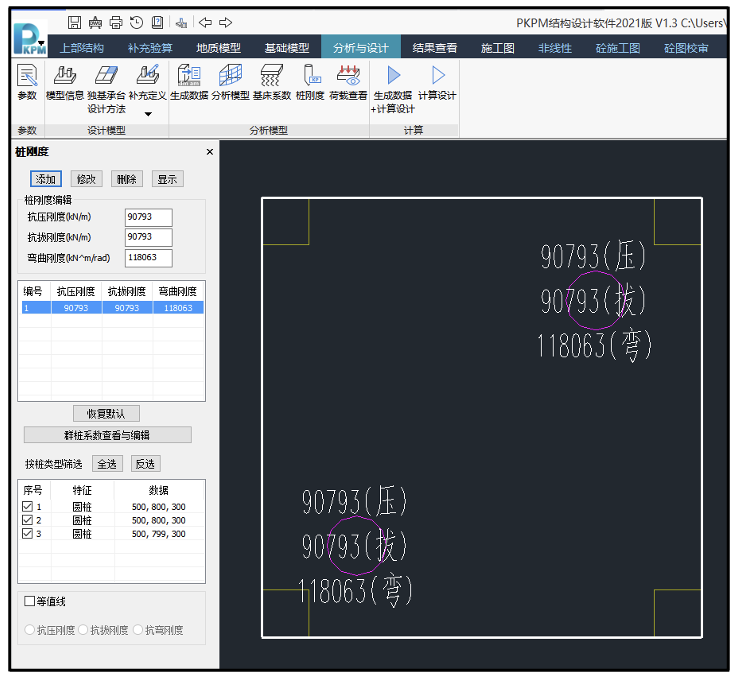Switch to the 施工图 tab
742x682 pixels.
point(497,48)
